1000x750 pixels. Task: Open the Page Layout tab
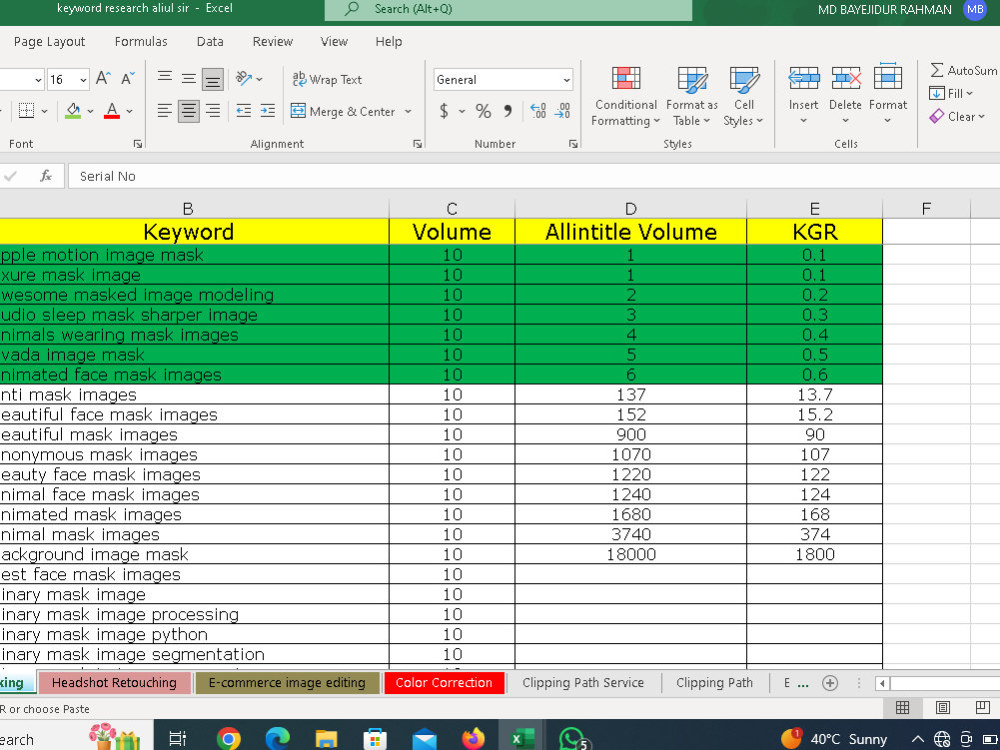(49, 41)
